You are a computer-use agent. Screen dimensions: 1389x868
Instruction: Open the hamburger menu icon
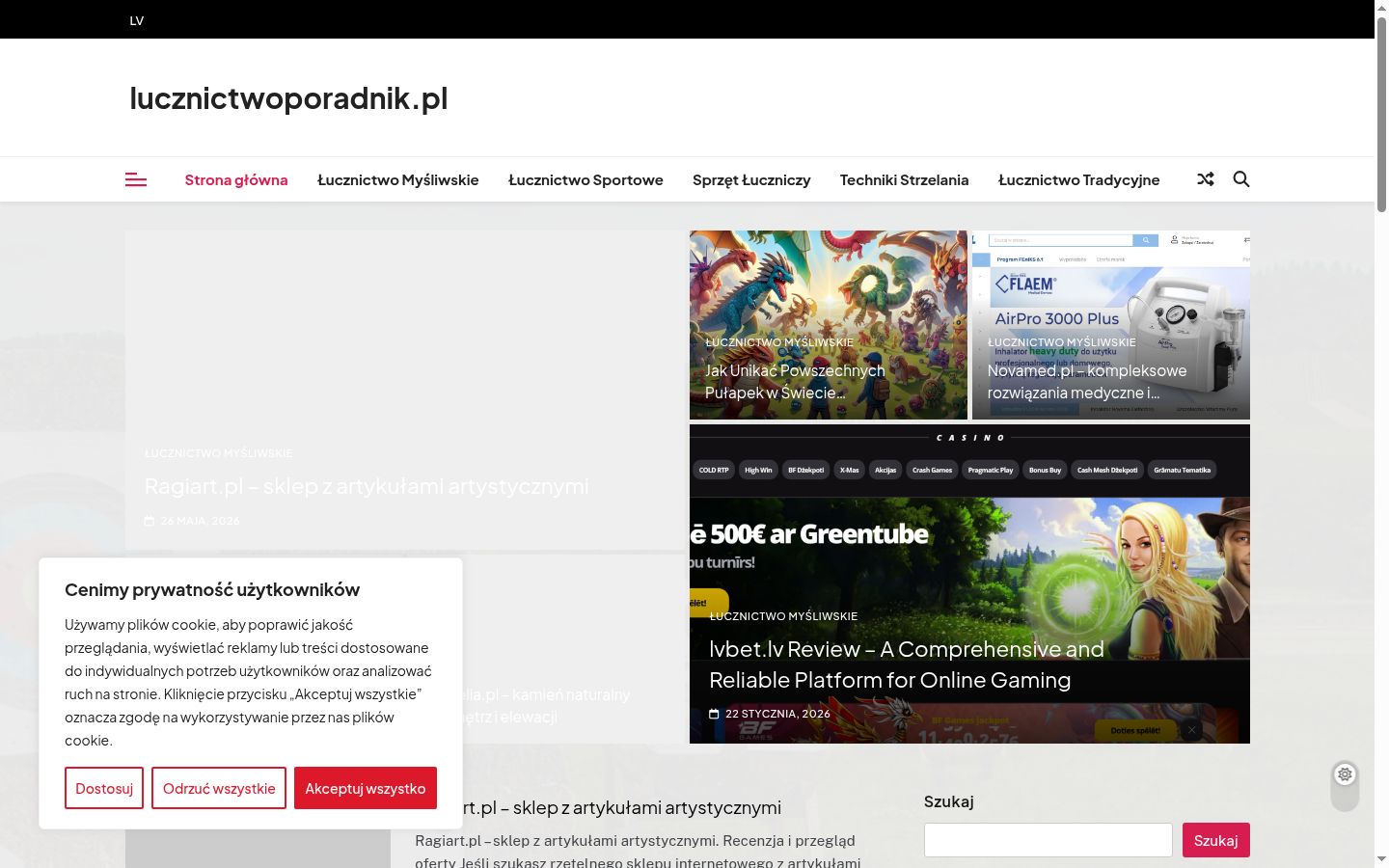[136, 180]
